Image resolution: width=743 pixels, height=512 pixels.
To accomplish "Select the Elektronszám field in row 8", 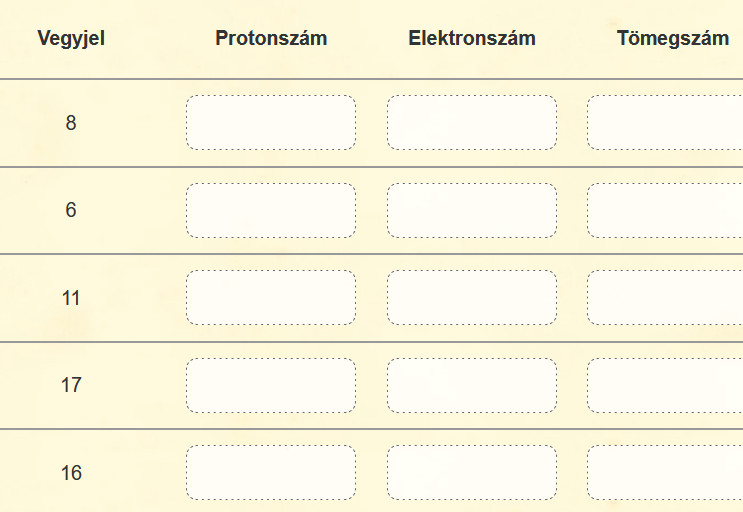I will click(x=472, y=123).
